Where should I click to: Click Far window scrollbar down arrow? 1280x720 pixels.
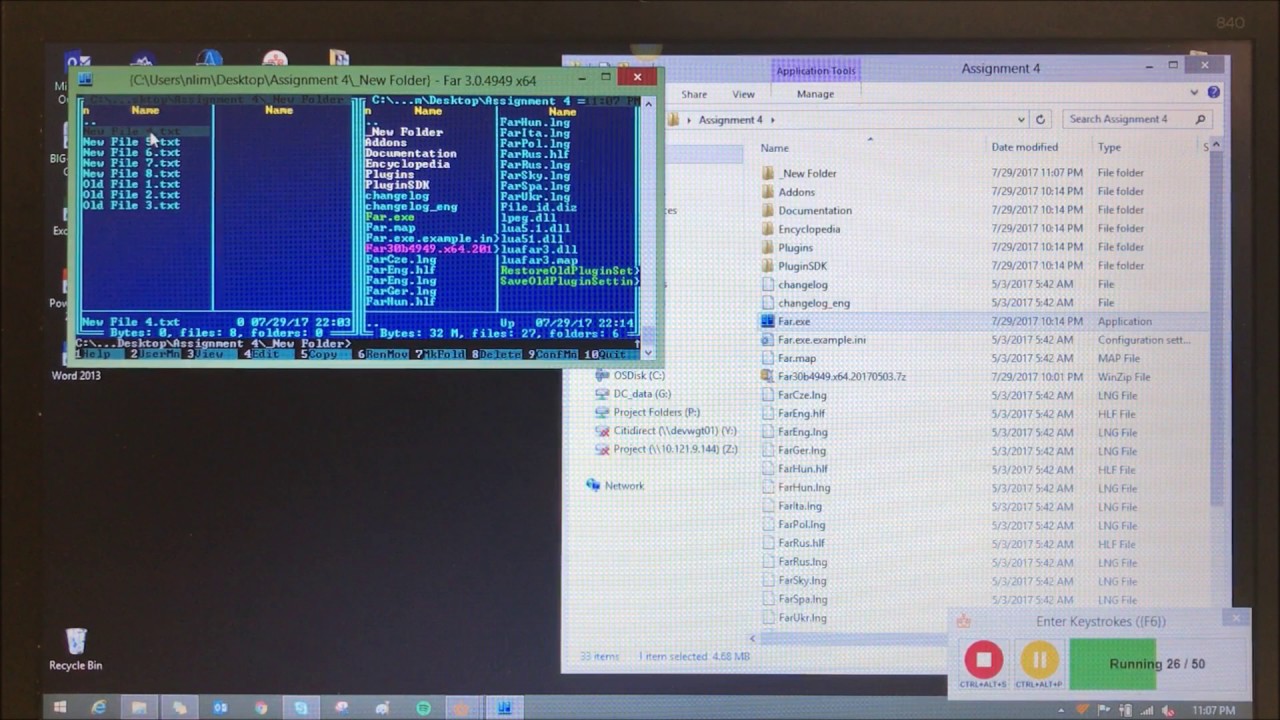(648, 352)
